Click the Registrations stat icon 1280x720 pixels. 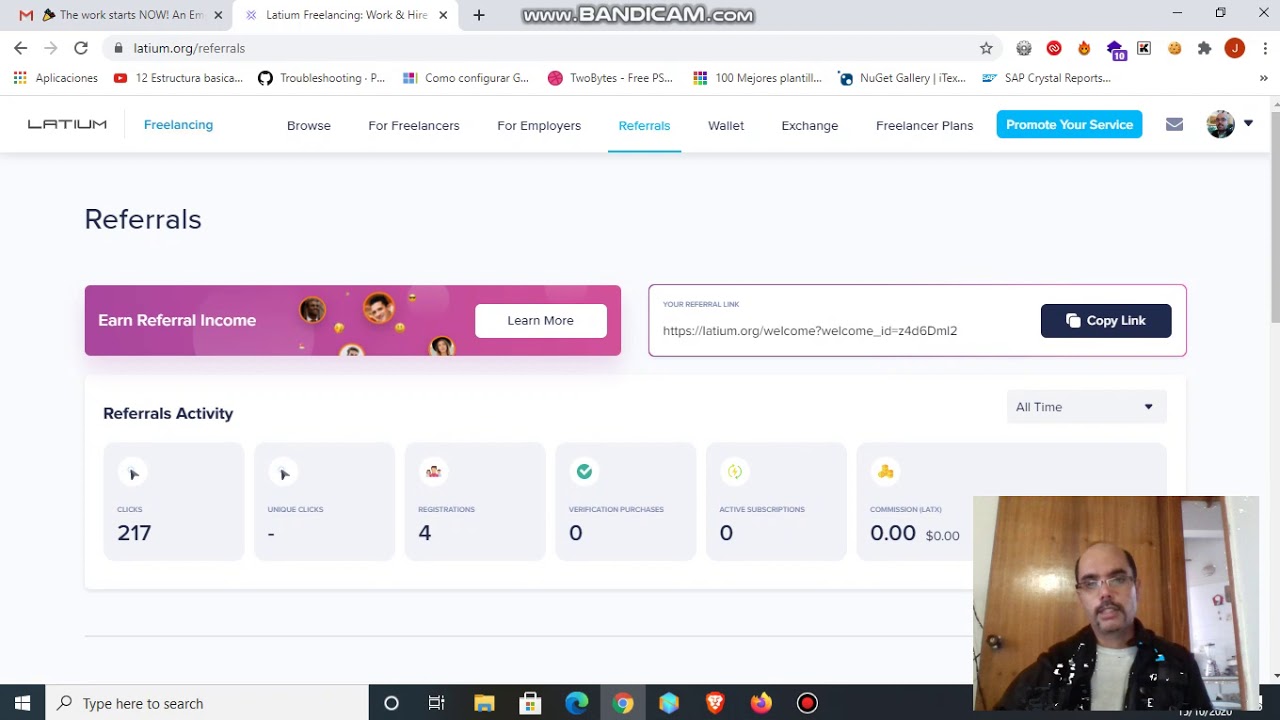tap(433, 472)
